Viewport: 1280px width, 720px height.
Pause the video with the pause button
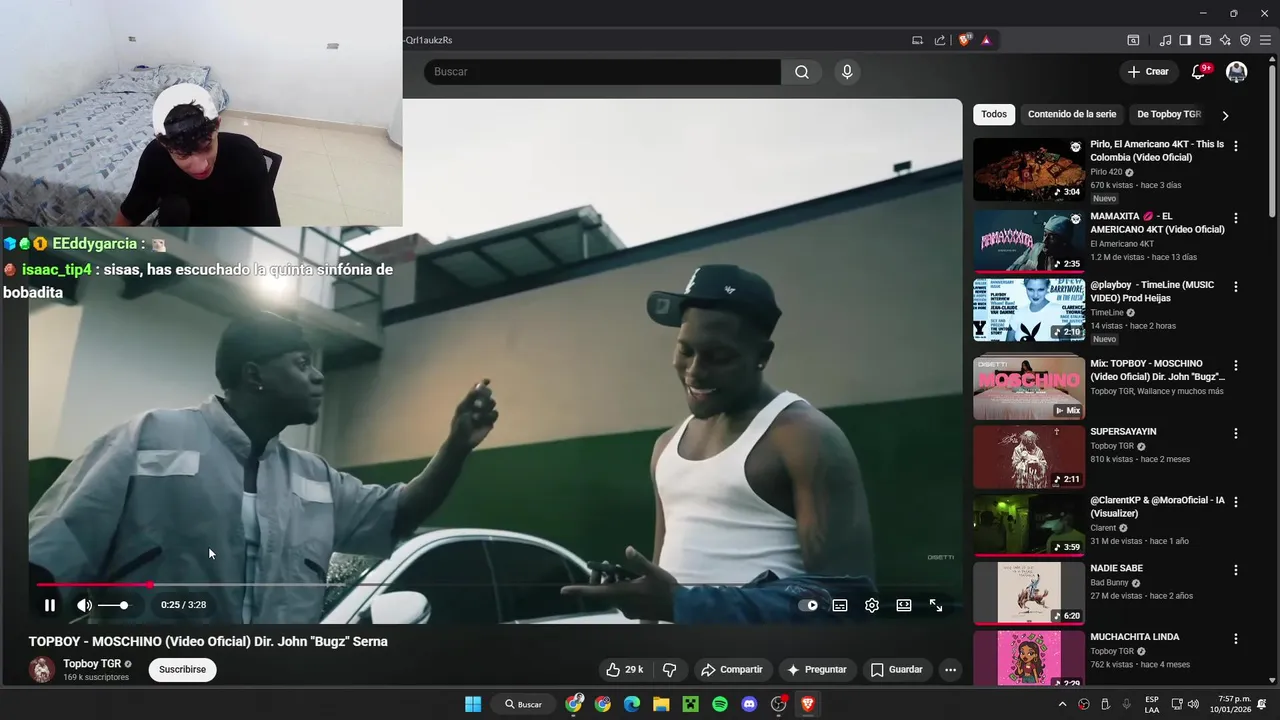50,605
